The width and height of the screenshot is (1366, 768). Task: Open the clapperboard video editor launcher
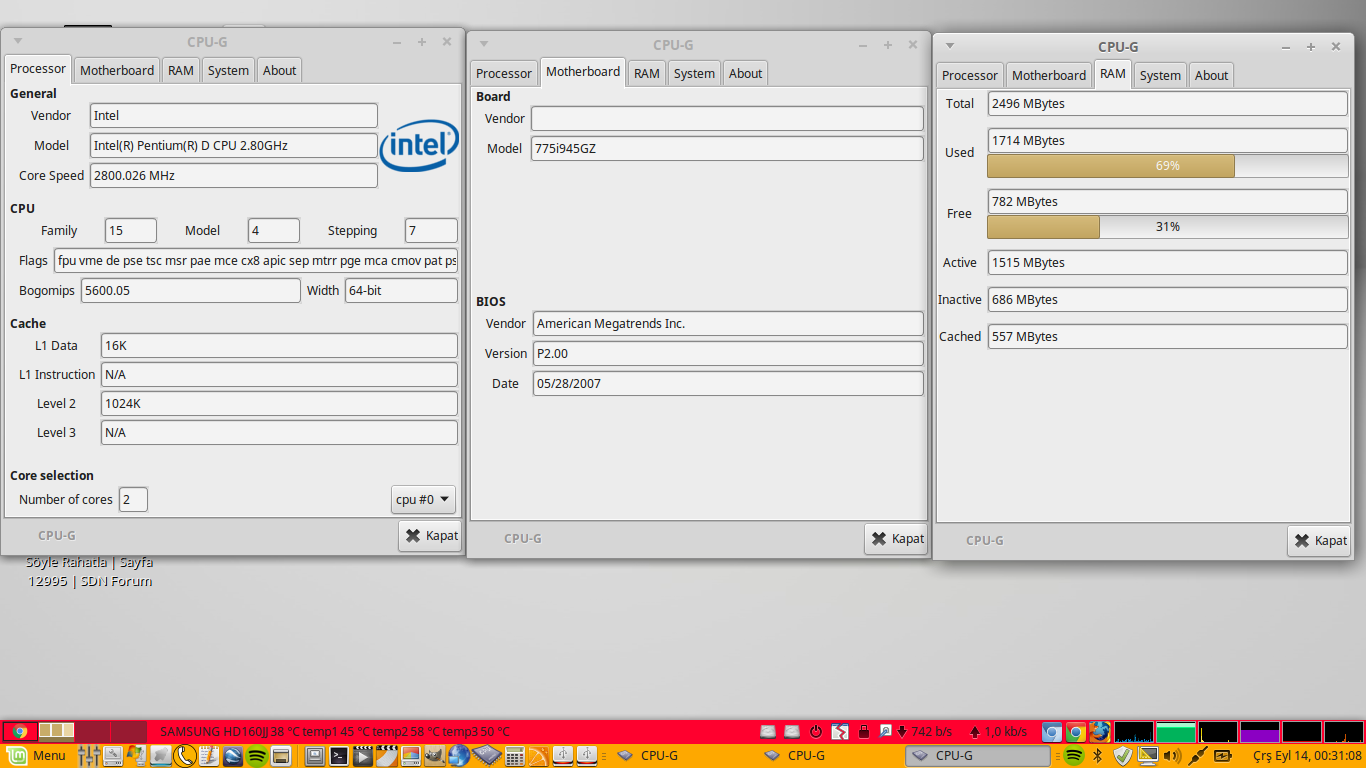tap(386, 755)
